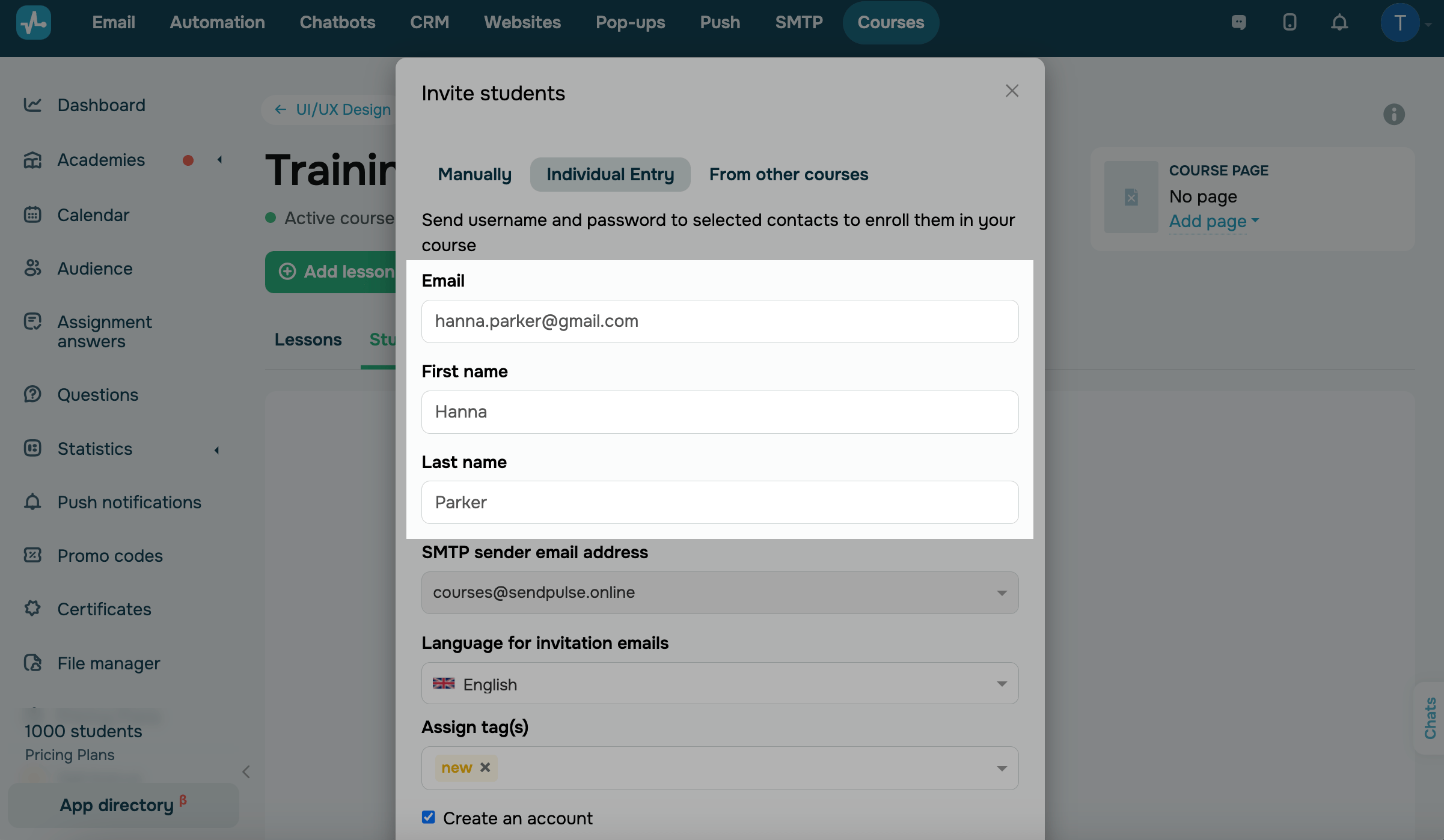Close the Invite students dialog
Image resolution: width=1444 pixels, height=840 pixels.
pyautogui.click(x=1012, y=91)
